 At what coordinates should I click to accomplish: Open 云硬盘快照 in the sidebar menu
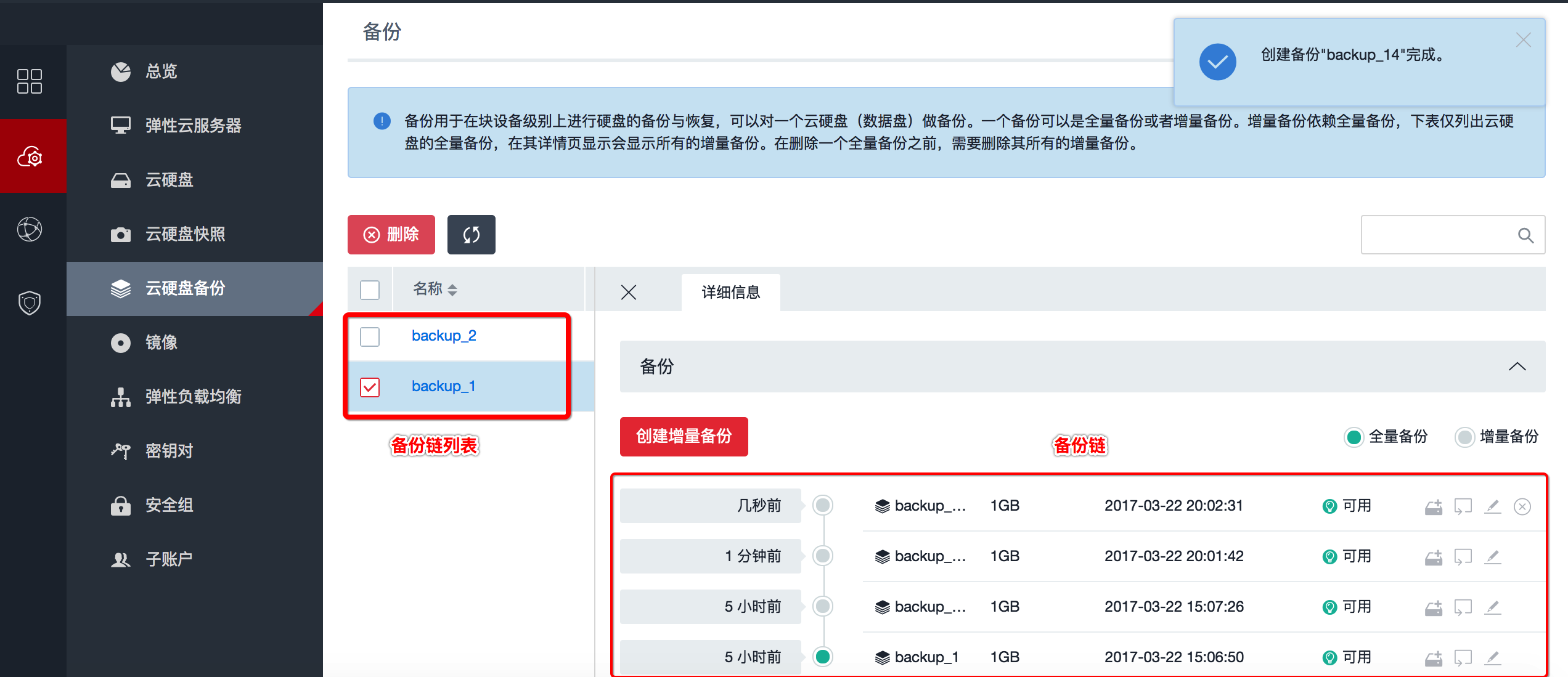pyautogui.click(x=185, y=234)
